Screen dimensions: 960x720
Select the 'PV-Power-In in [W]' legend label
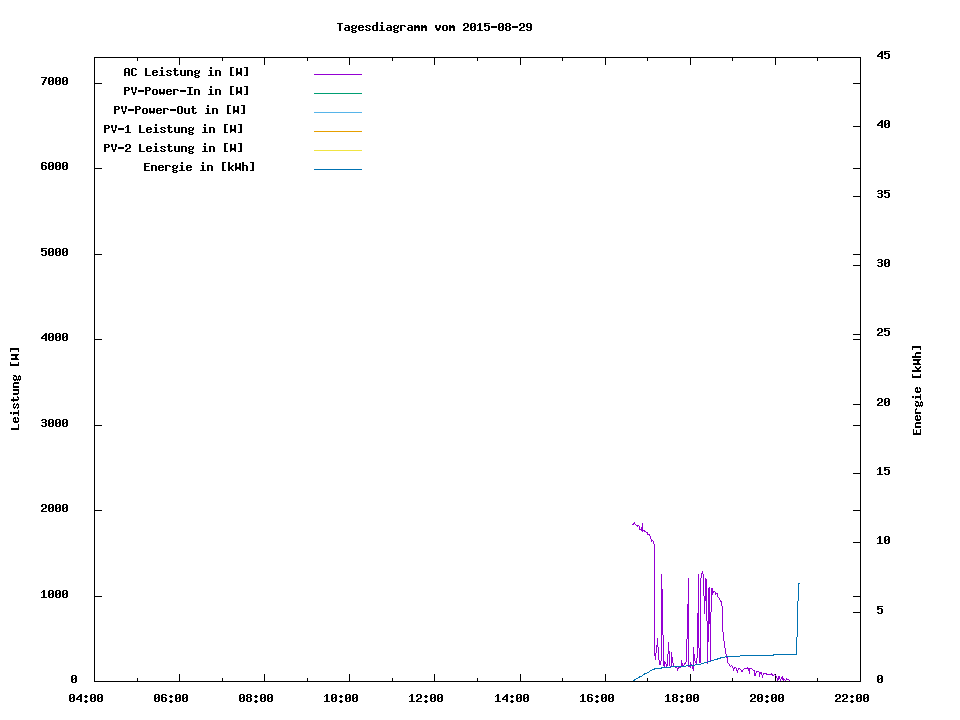tap(186, 91)
